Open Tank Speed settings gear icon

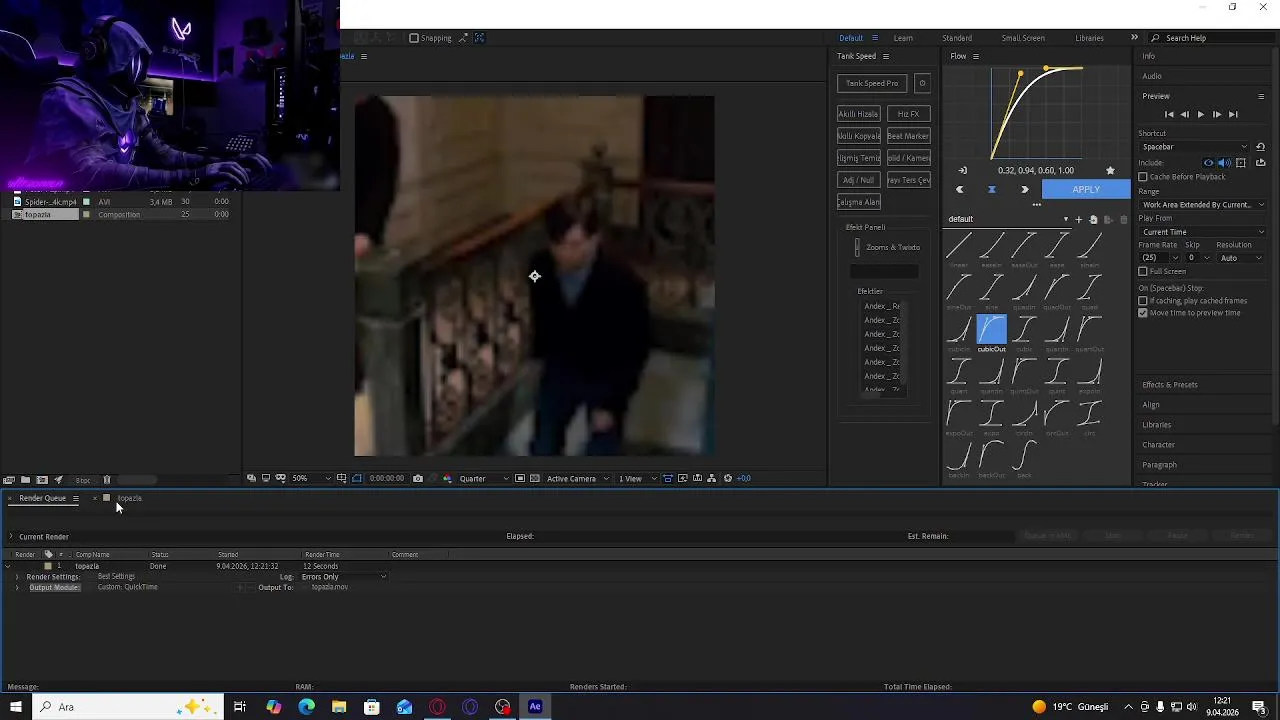[922, 83]
